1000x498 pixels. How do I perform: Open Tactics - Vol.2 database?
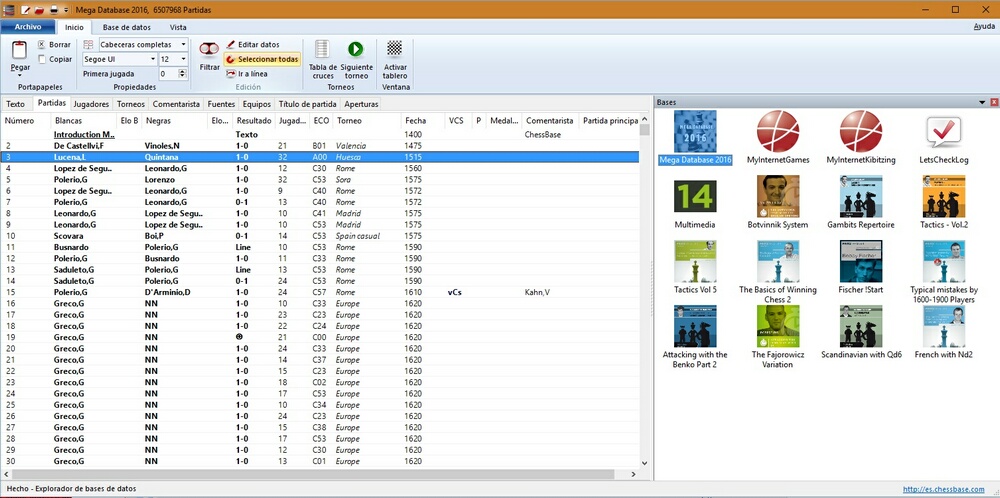944,196
